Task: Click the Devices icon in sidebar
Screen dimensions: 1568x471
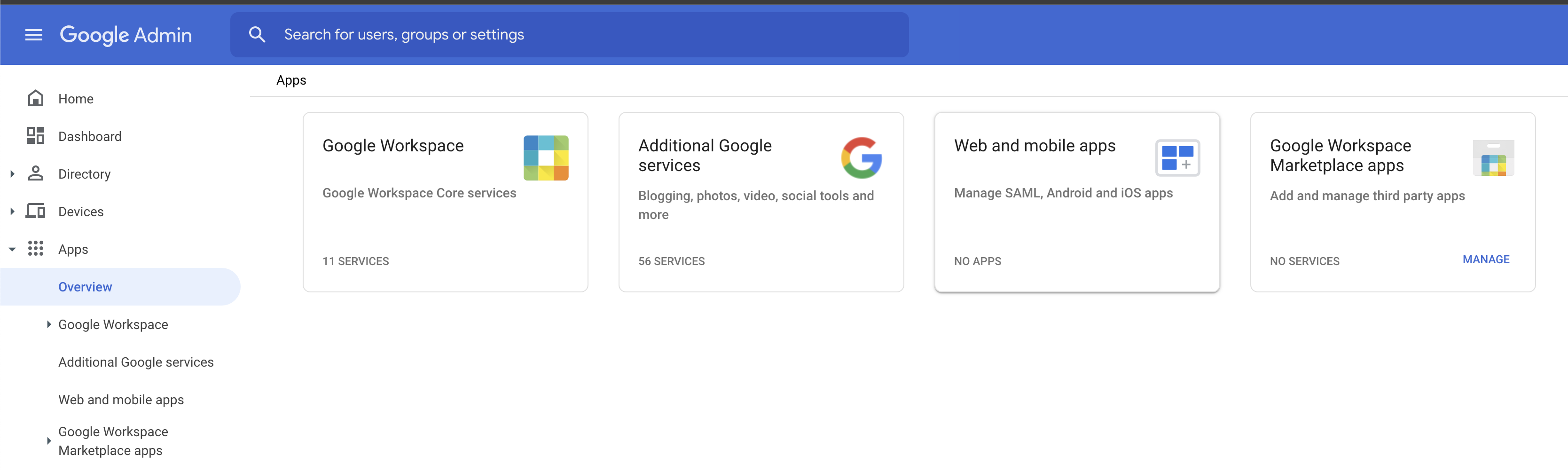Action: click(x=36, y=211)
